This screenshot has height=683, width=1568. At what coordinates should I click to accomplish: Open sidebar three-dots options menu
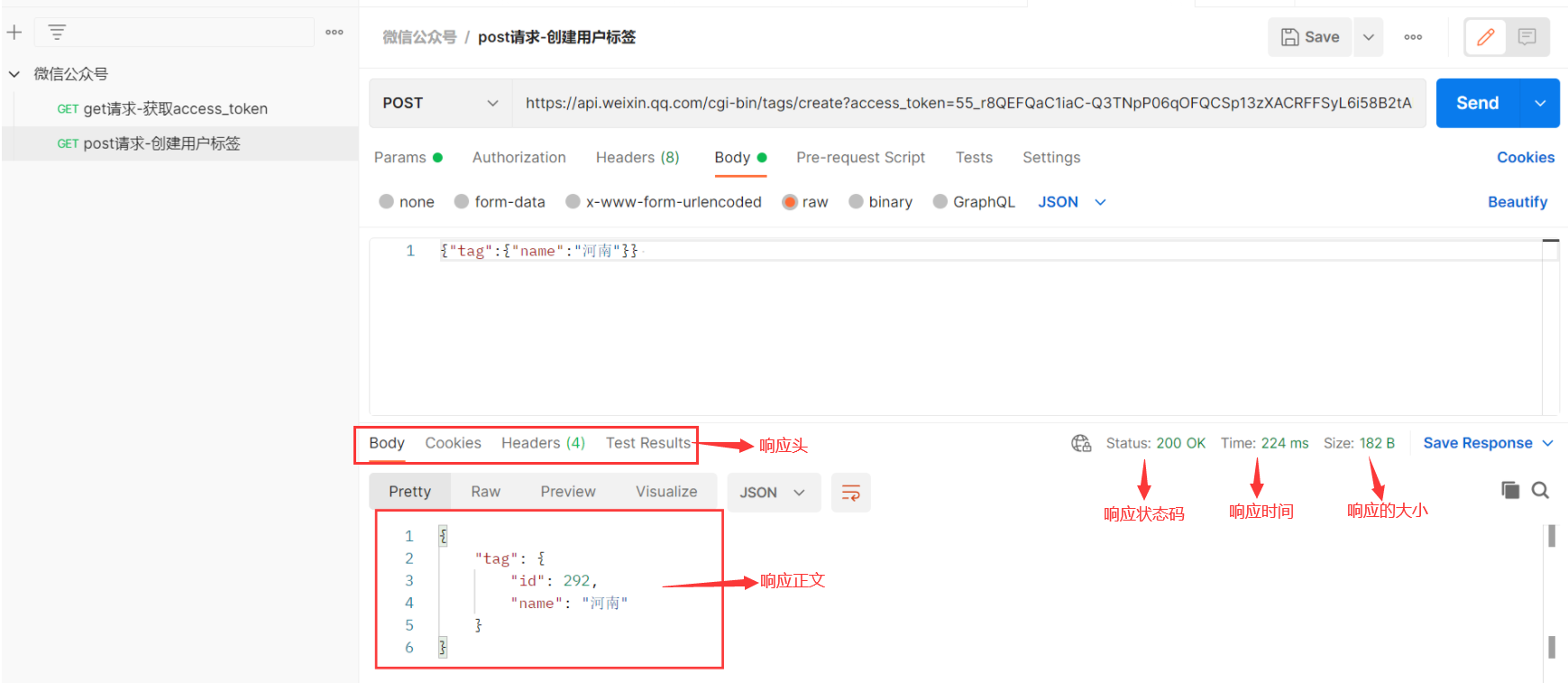pyautogui.click(x=335, y=32)
